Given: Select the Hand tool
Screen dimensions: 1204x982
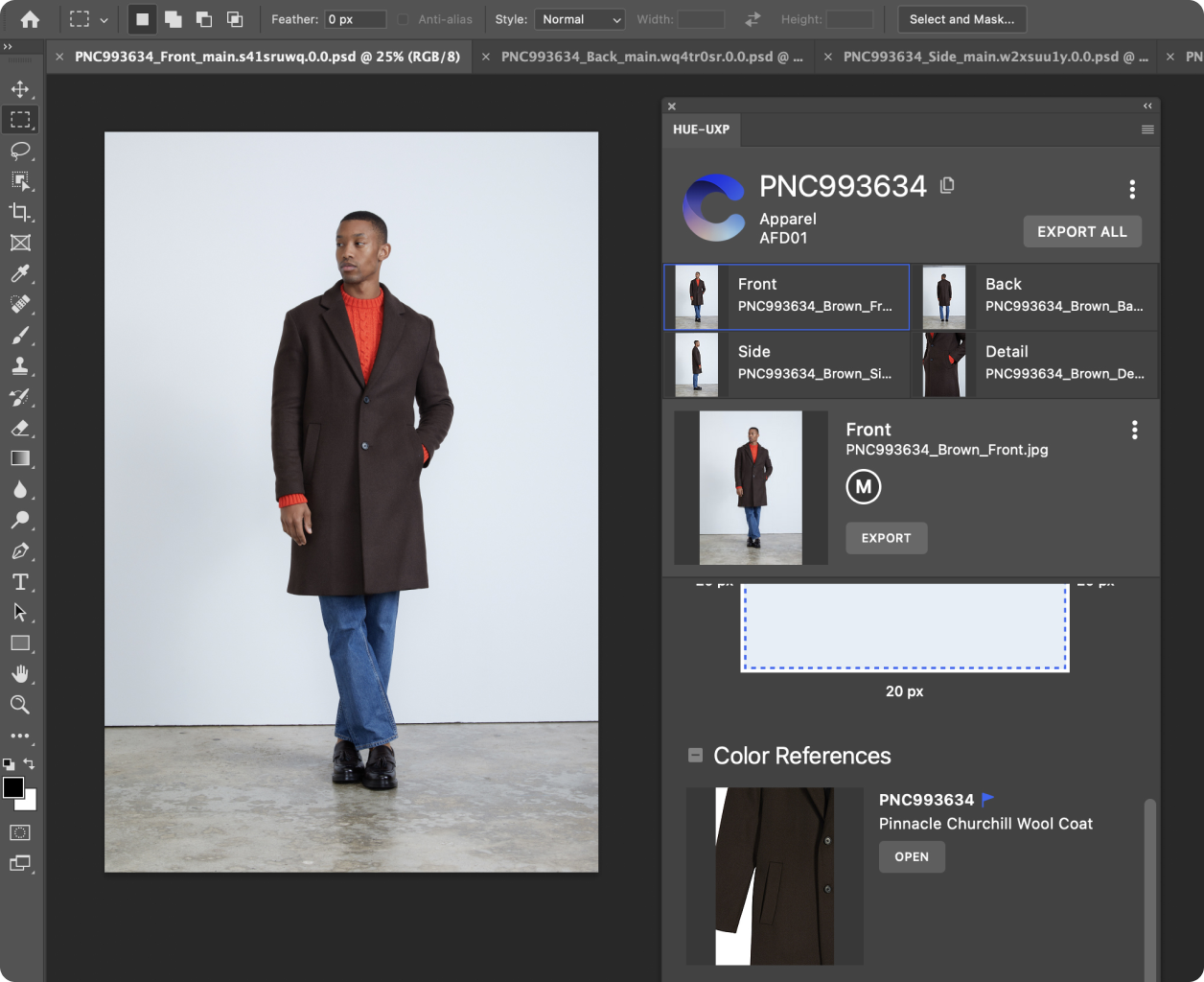Looking at the screenshot, I should point(20,674).
